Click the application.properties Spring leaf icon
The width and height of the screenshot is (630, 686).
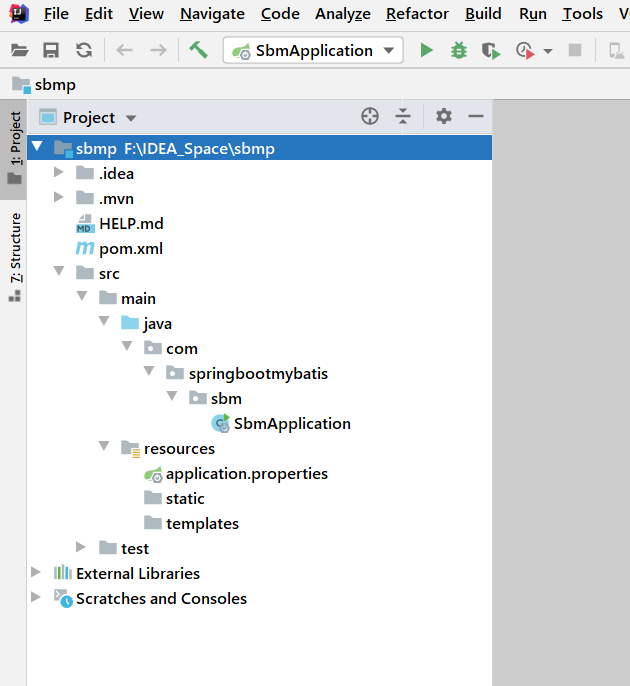click(153, 474)
